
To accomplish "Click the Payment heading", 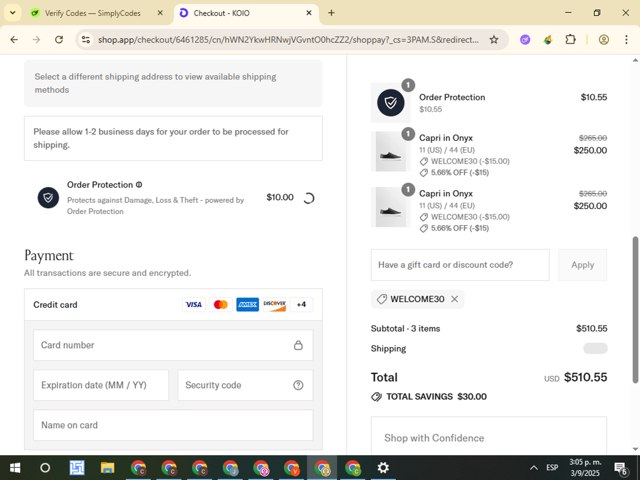I will (x=49, y=256).
